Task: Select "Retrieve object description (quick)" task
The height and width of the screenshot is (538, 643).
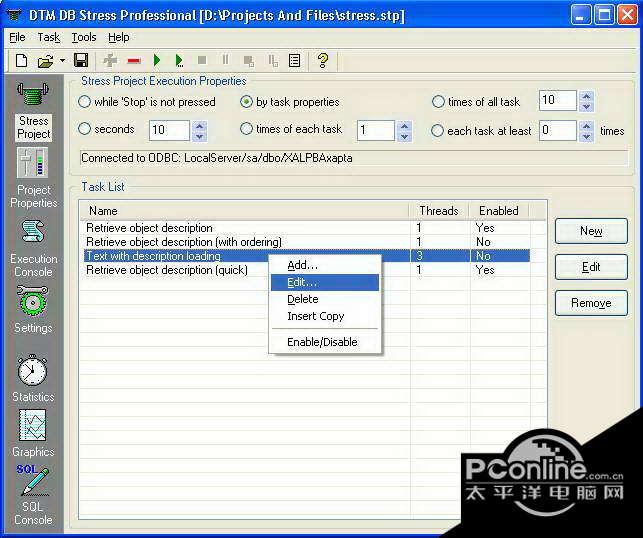Action: (307, 270)
